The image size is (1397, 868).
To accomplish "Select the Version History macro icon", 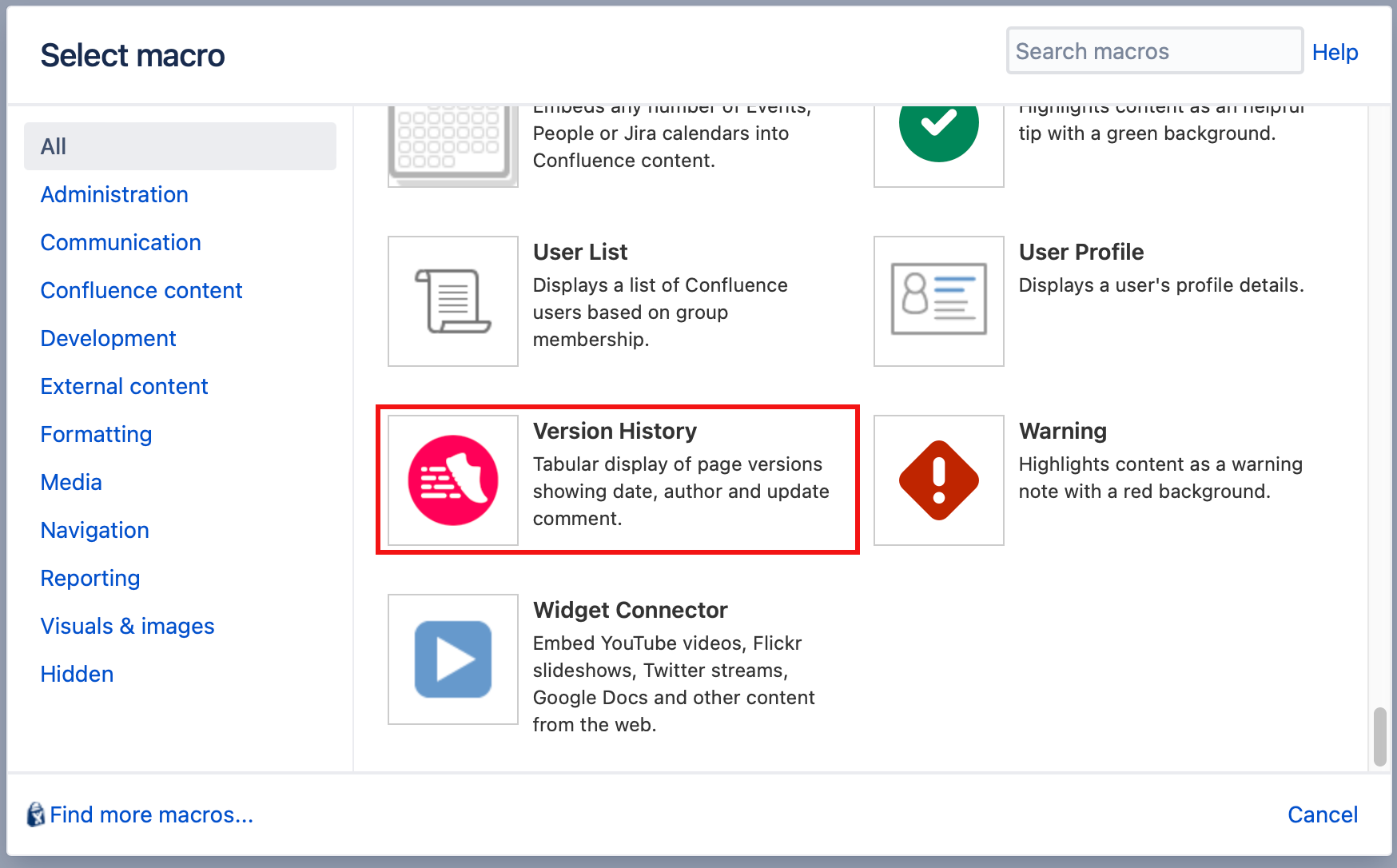I will pyautogui.click(x=453, y=480).
